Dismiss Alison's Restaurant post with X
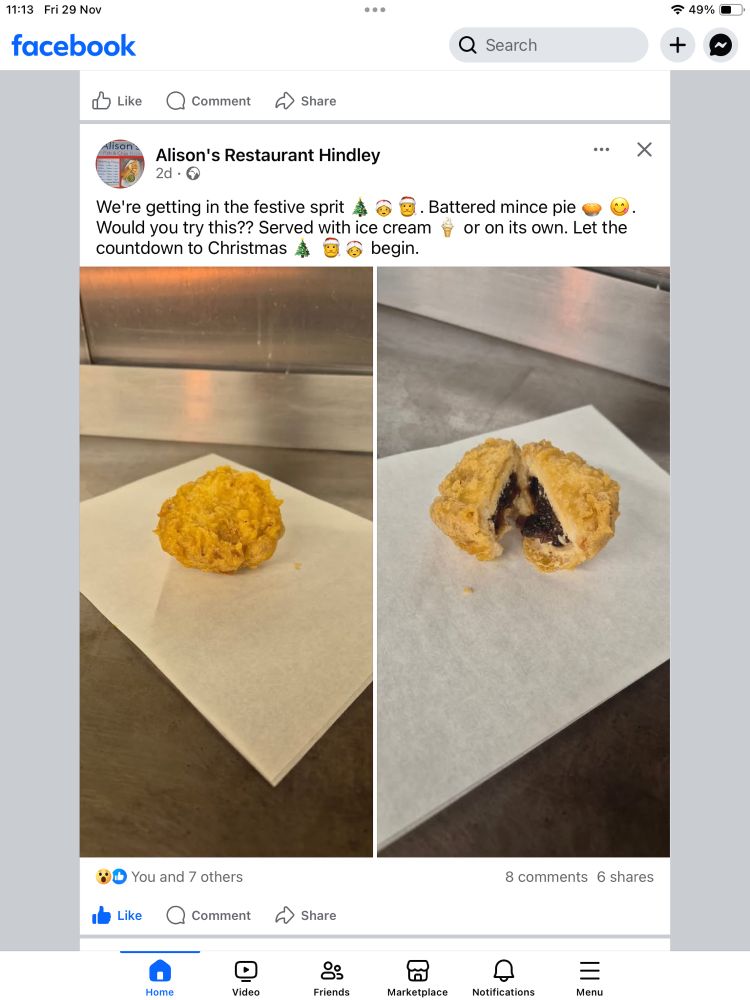 point(644,149)
